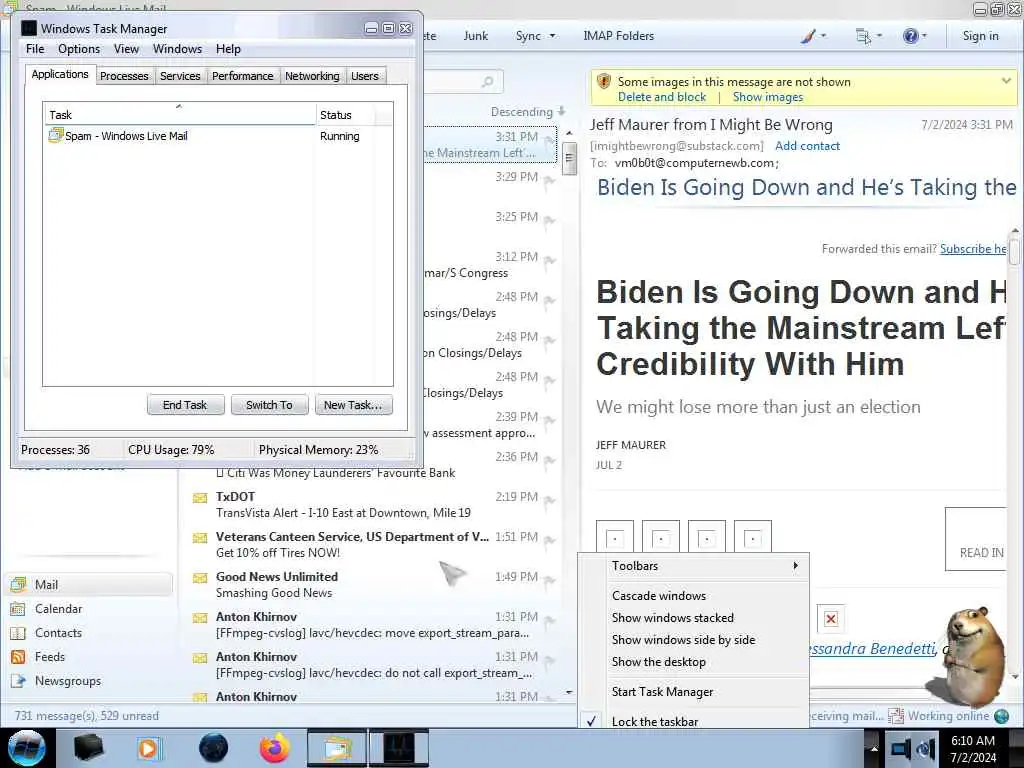
Task: Open the dark globe taskbar icon
Action: tap(213, 748)
